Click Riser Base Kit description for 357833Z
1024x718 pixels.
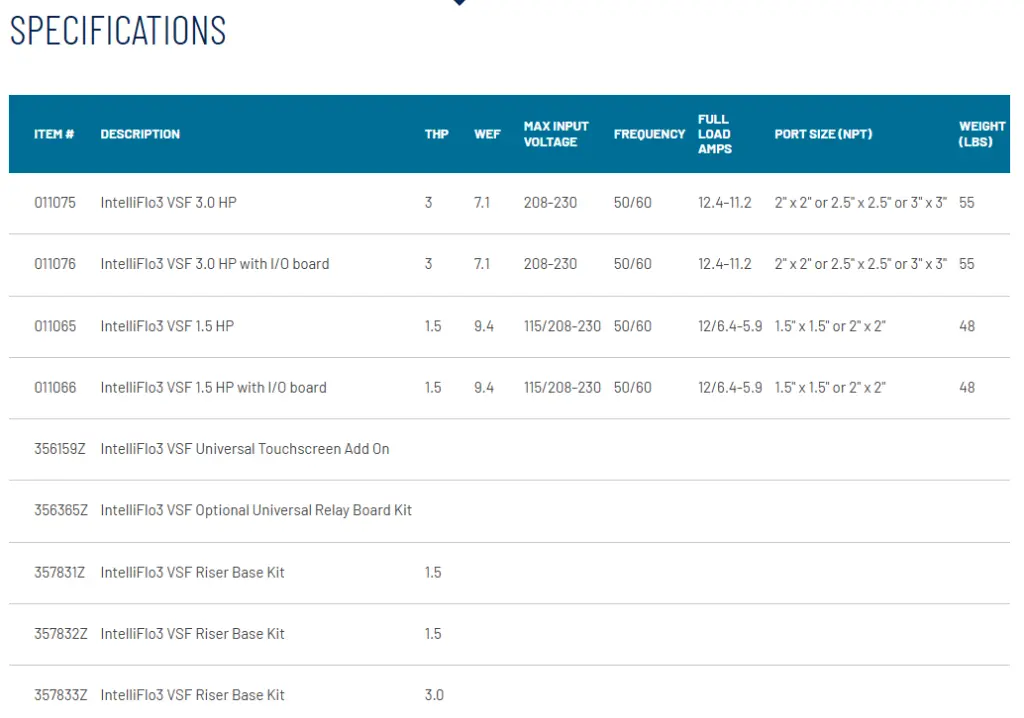[193, 695]
